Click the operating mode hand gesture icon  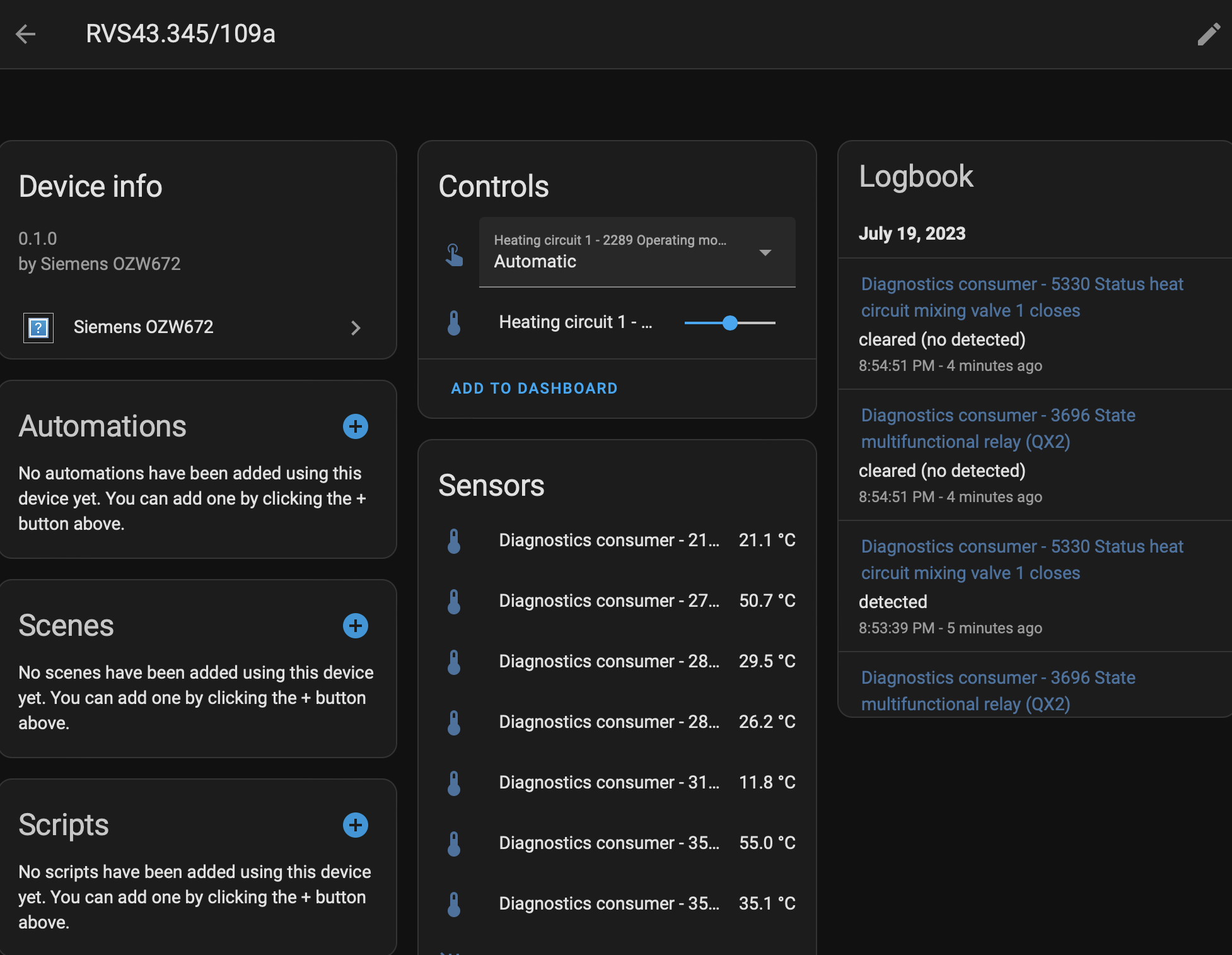[x=454, y=254]
